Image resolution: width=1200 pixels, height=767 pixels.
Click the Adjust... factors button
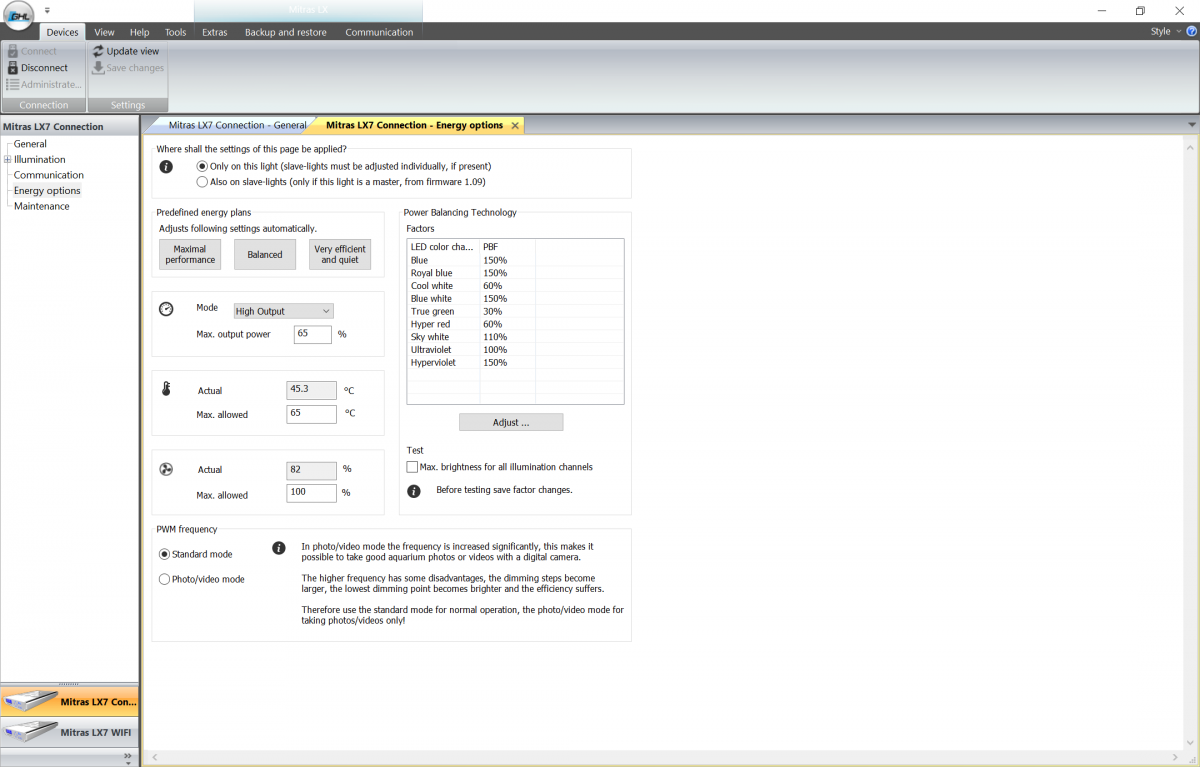pyautogui.click(x=511, y=422)
